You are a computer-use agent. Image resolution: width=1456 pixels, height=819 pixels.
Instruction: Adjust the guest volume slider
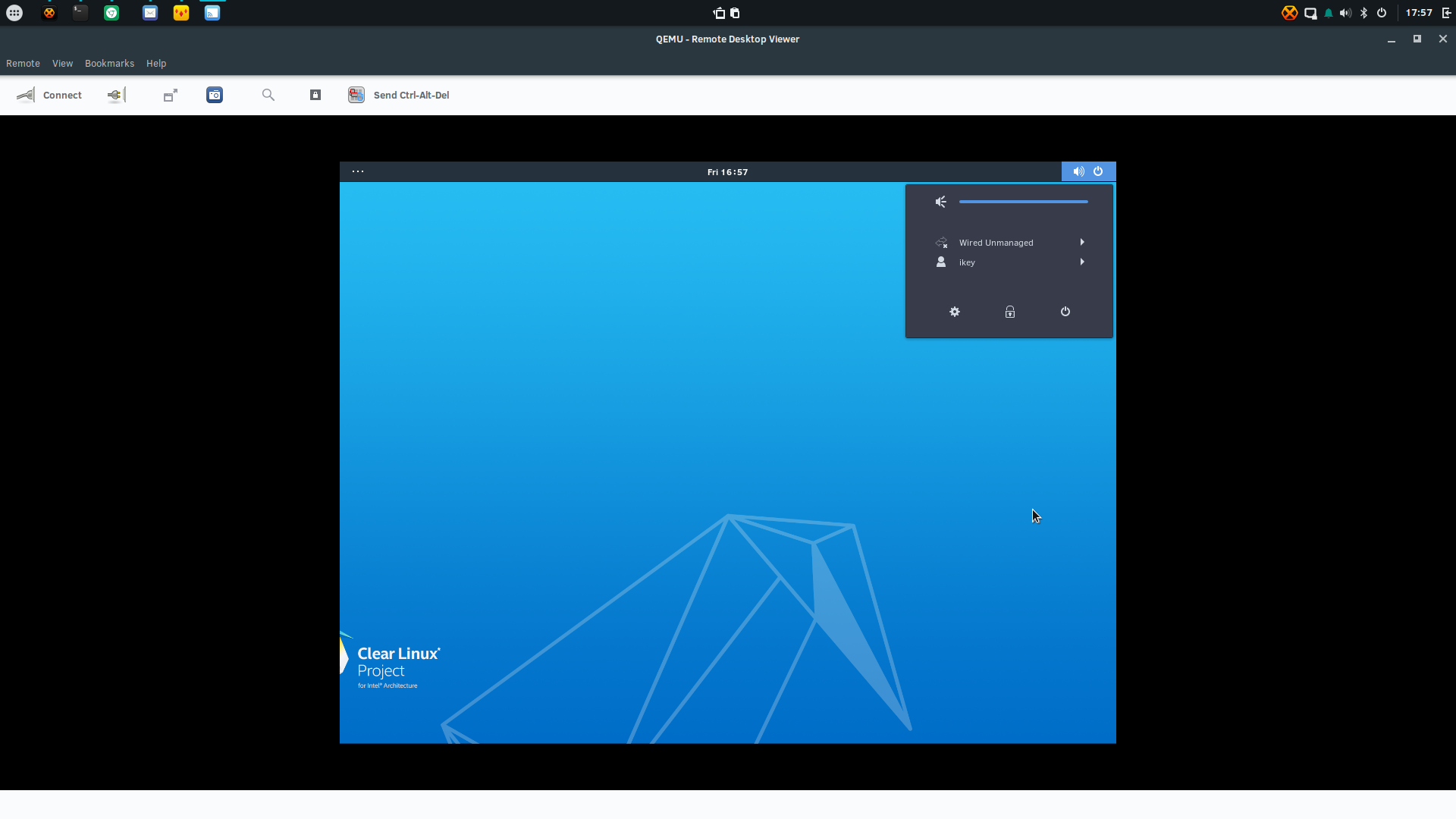(1023, 202)
